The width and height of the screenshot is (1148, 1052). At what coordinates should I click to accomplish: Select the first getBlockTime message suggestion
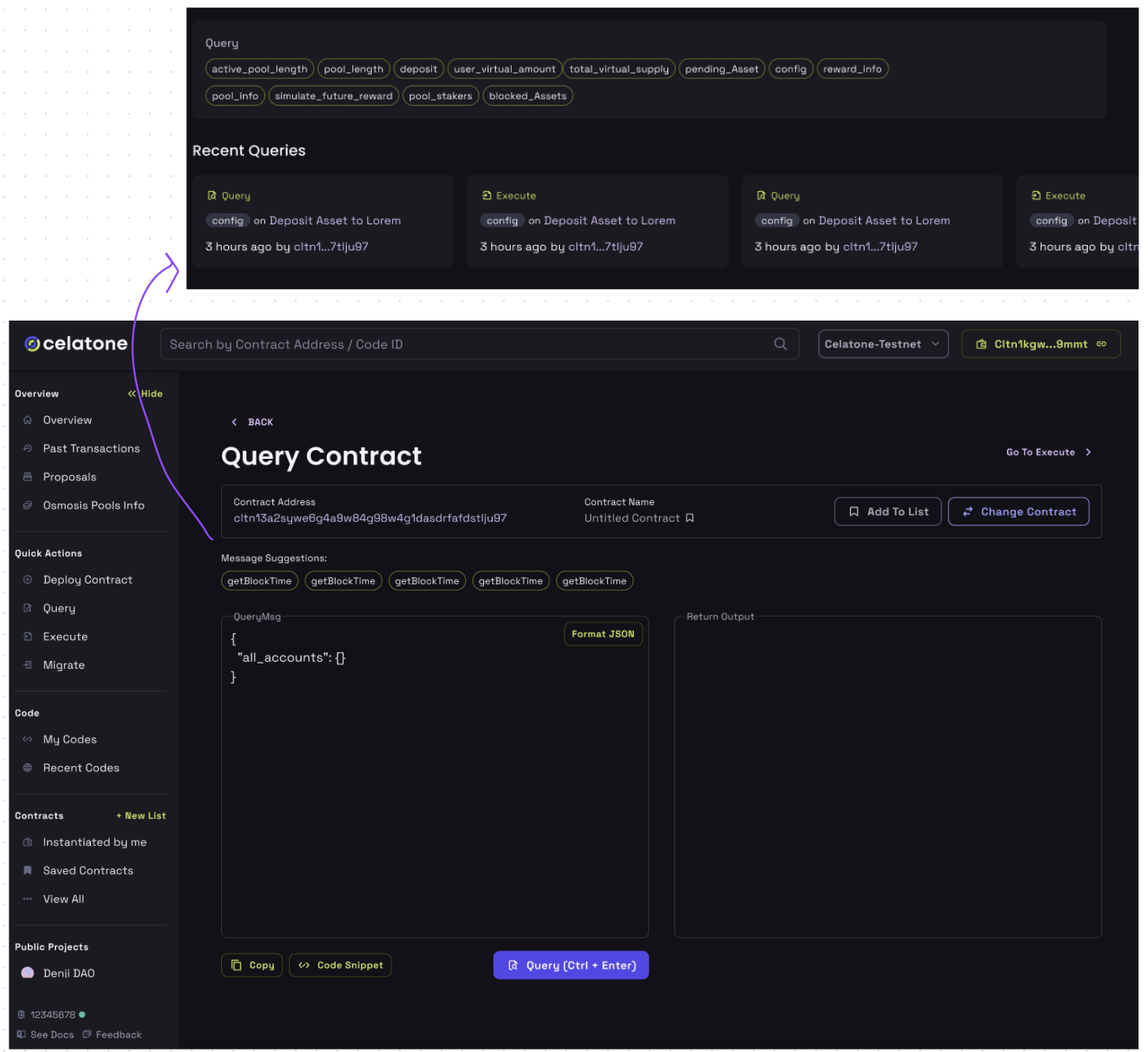[260, 580]
